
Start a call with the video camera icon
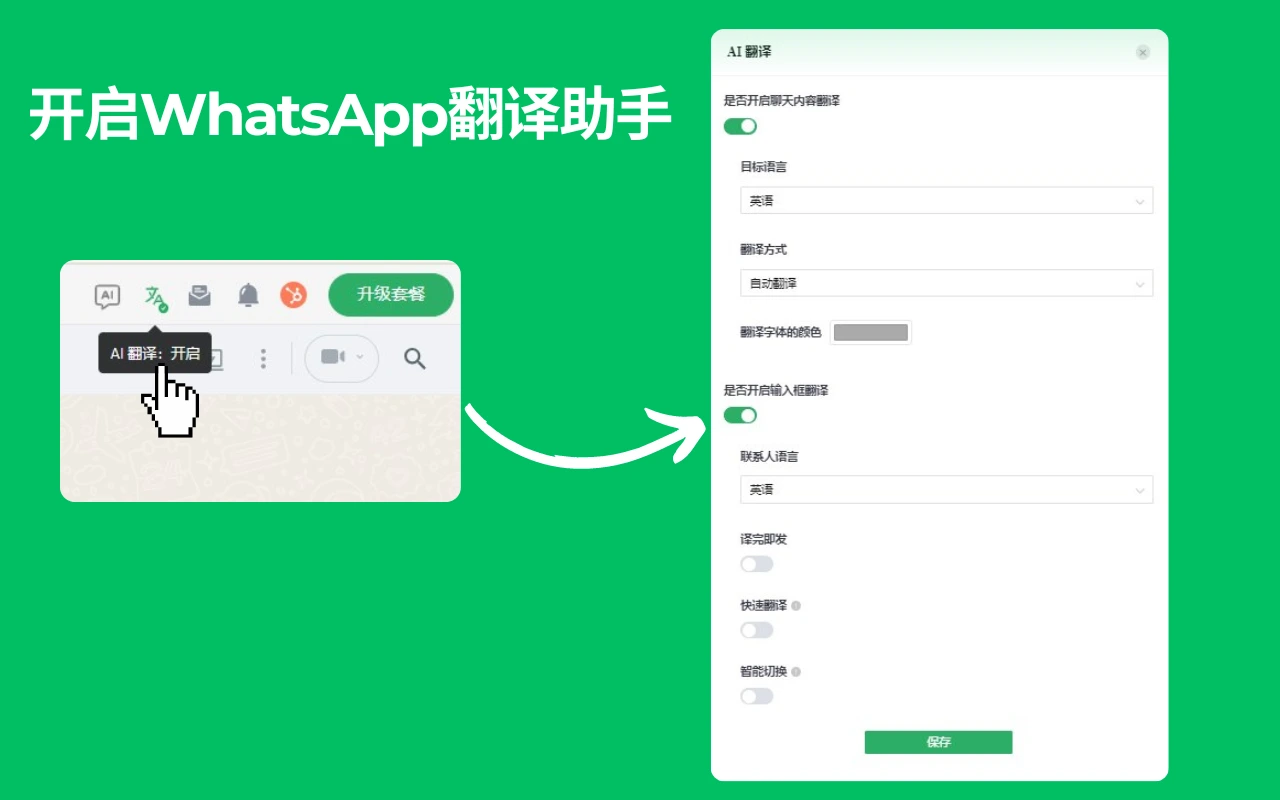333,357
